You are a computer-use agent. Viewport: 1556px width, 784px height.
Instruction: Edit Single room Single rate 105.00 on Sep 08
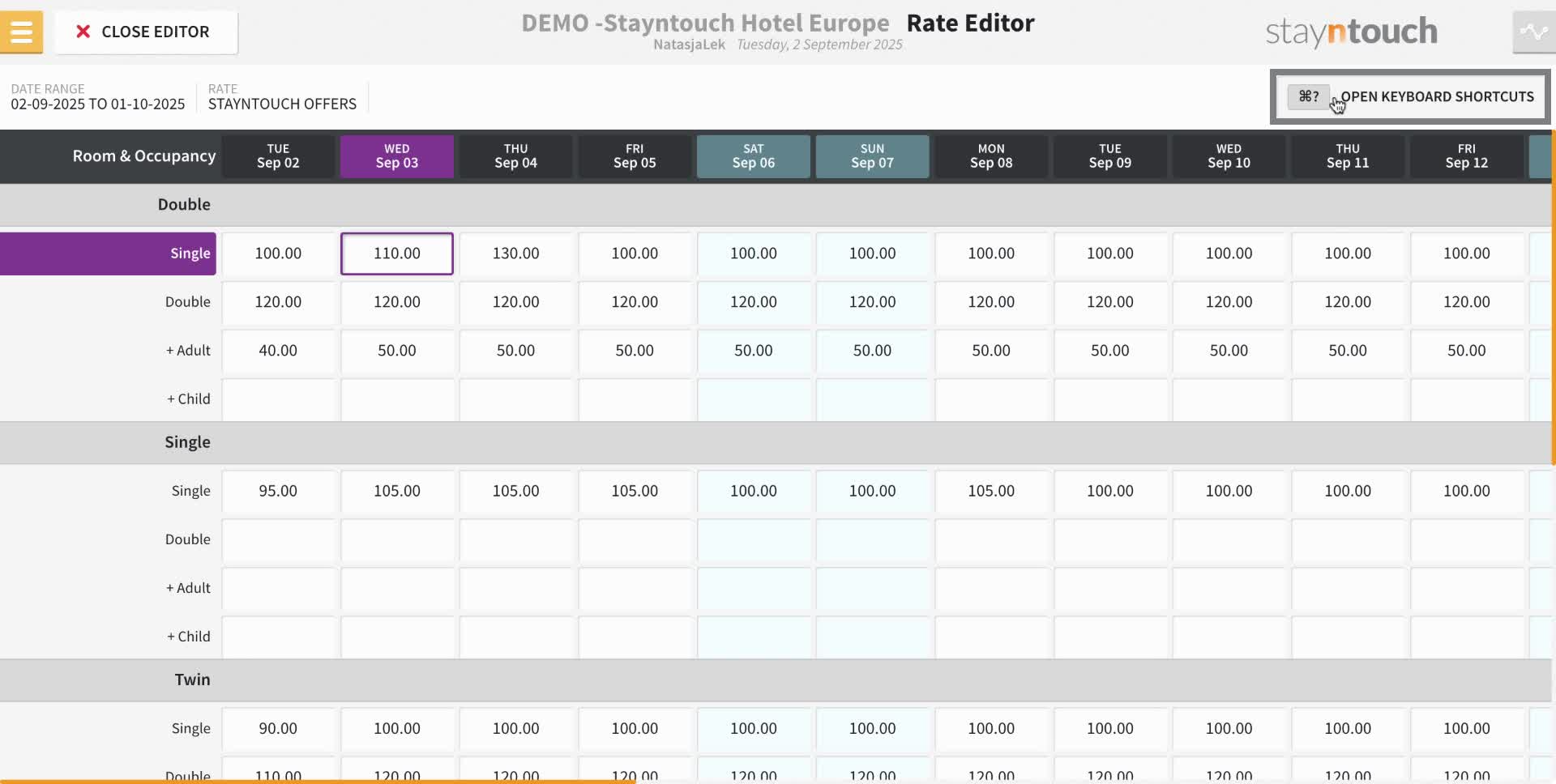click(x=991, y=491)
